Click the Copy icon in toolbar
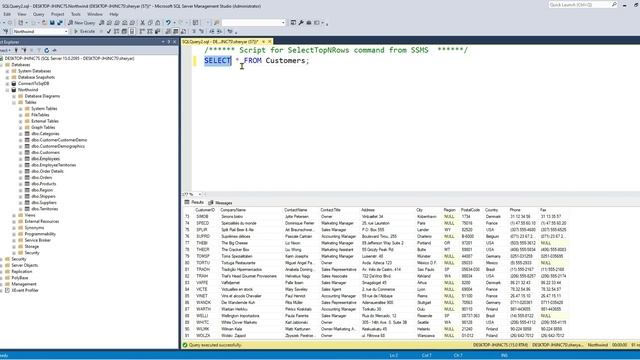The width and height of the screenshot is (640, 360). tap(150, 23)
